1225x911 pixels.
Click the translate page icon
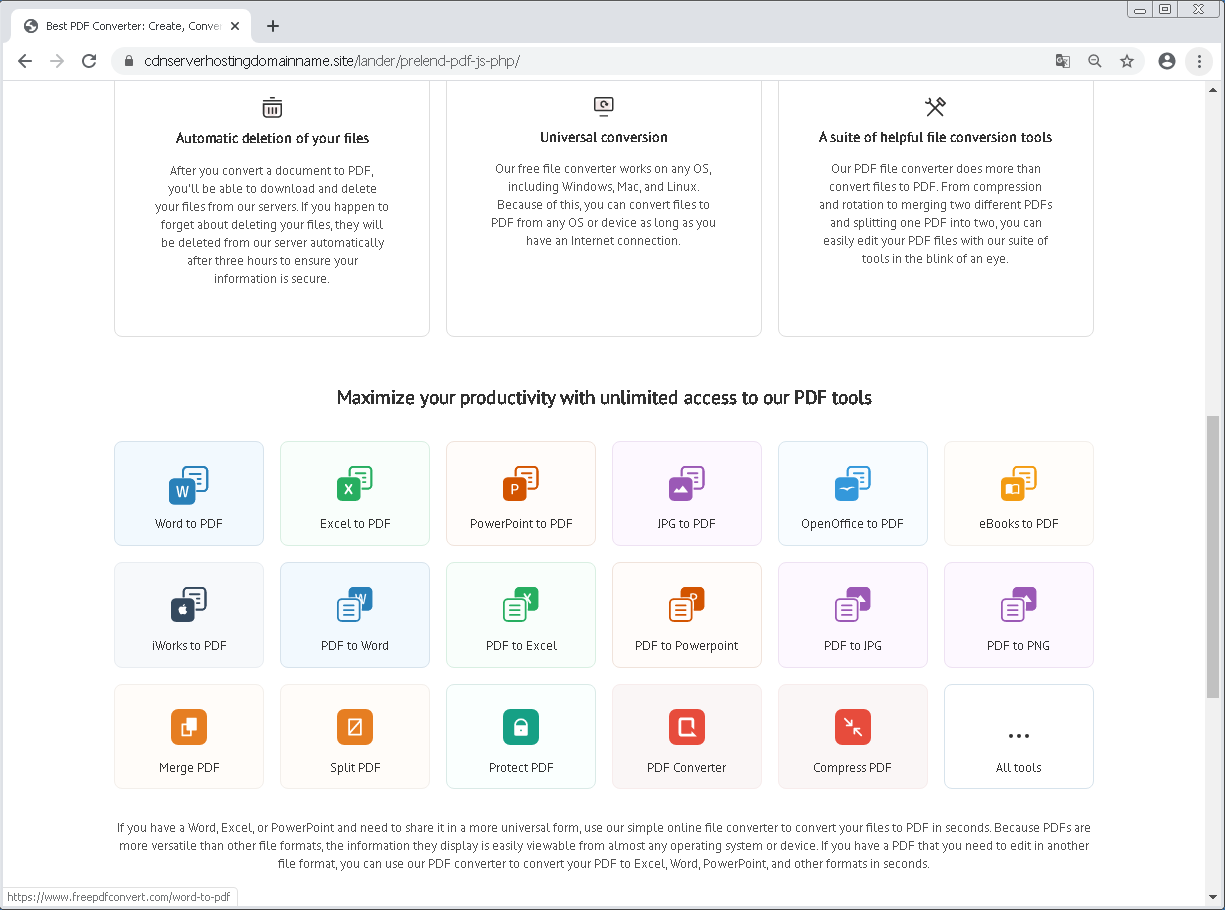click(x=1063, y=61)
